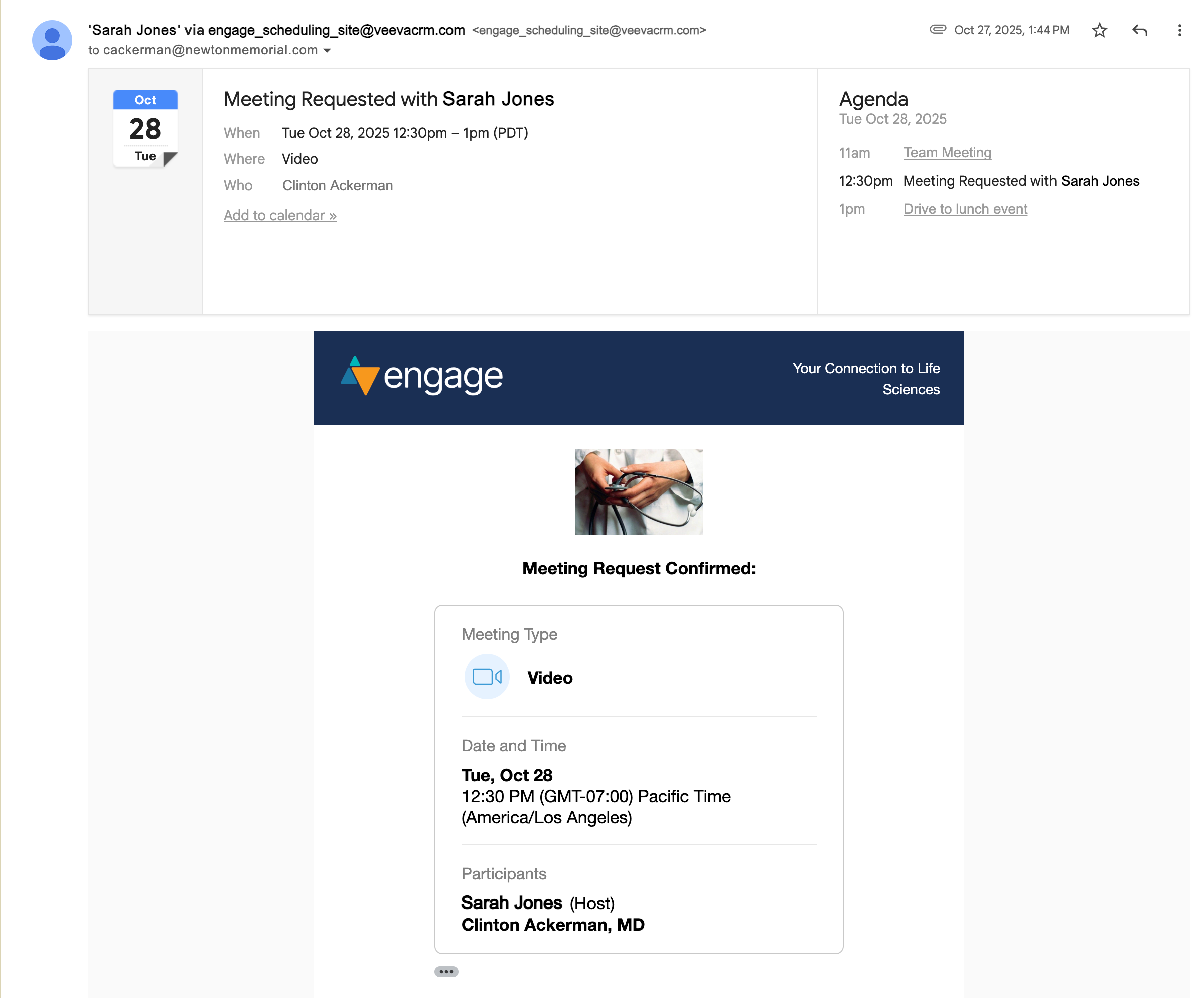Expand trimmed content ellipsis button
Image resolution: width=1204 pixels, height=998 pixels.
[x=446, y=971]
